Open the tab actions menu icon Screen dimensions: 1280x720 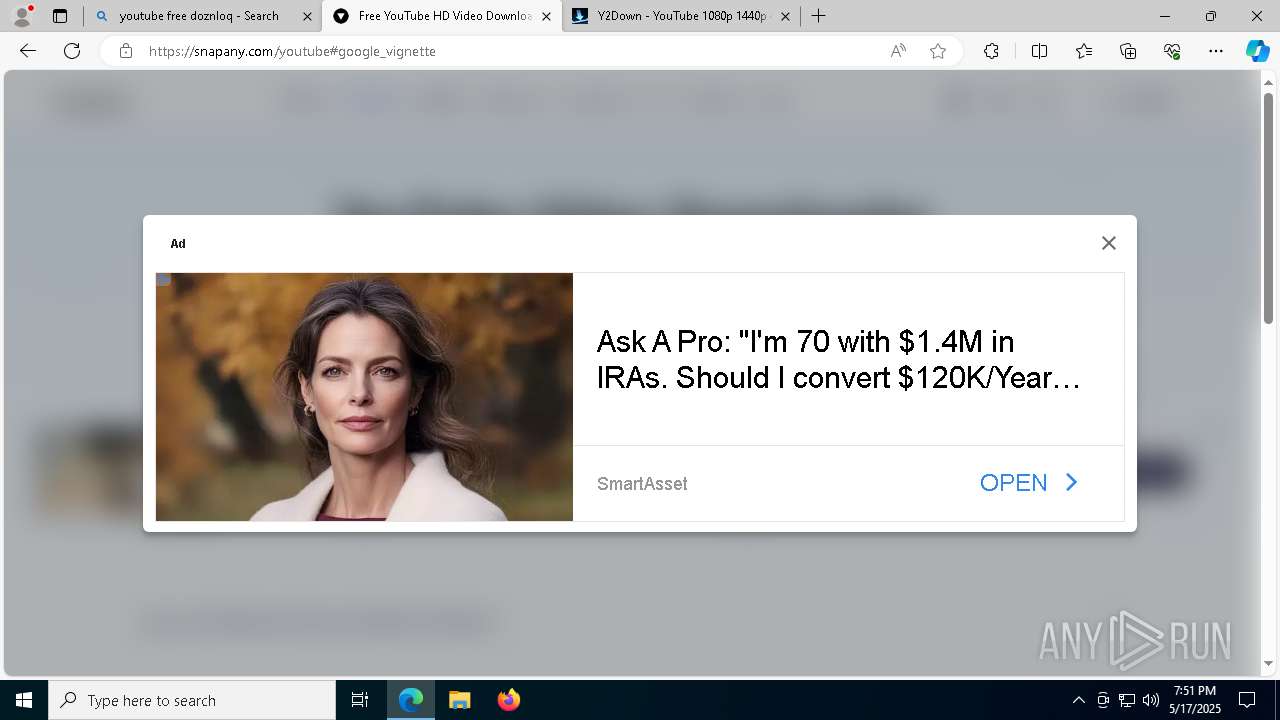60,16
